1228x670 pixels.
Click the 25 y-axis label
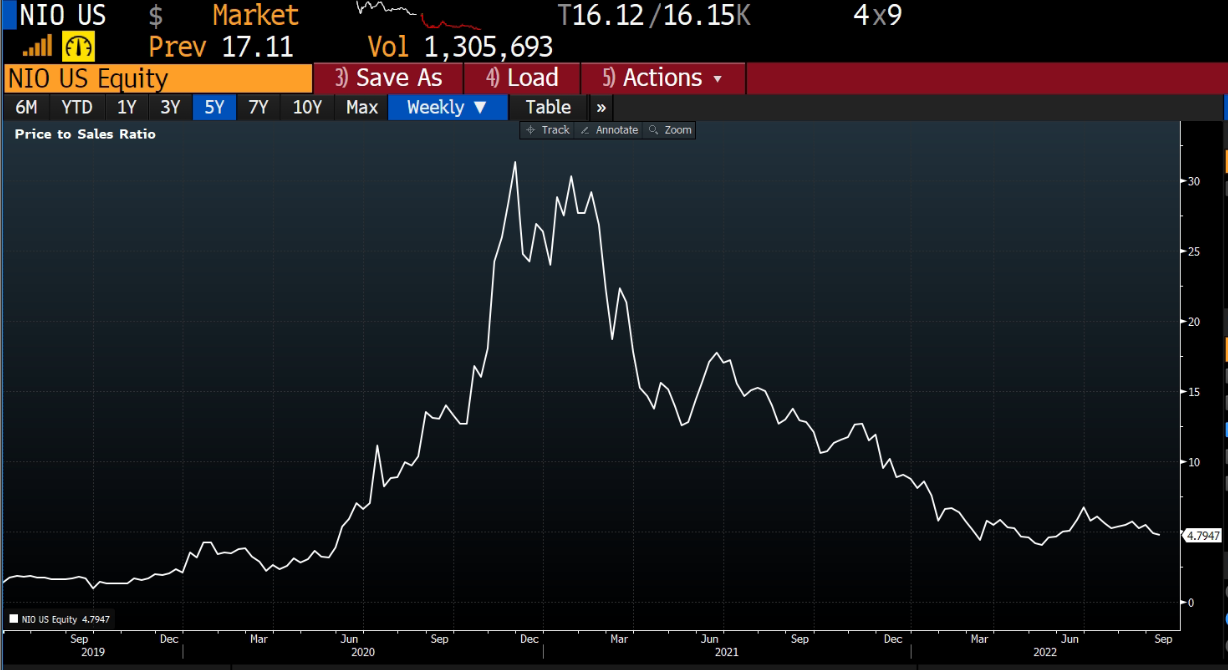[1193, 252]
